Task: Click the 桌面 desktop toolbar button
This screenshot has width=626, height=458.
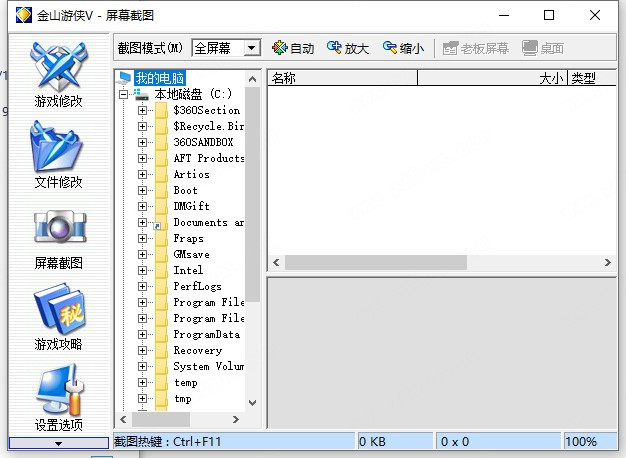Action: pos(543,48)
